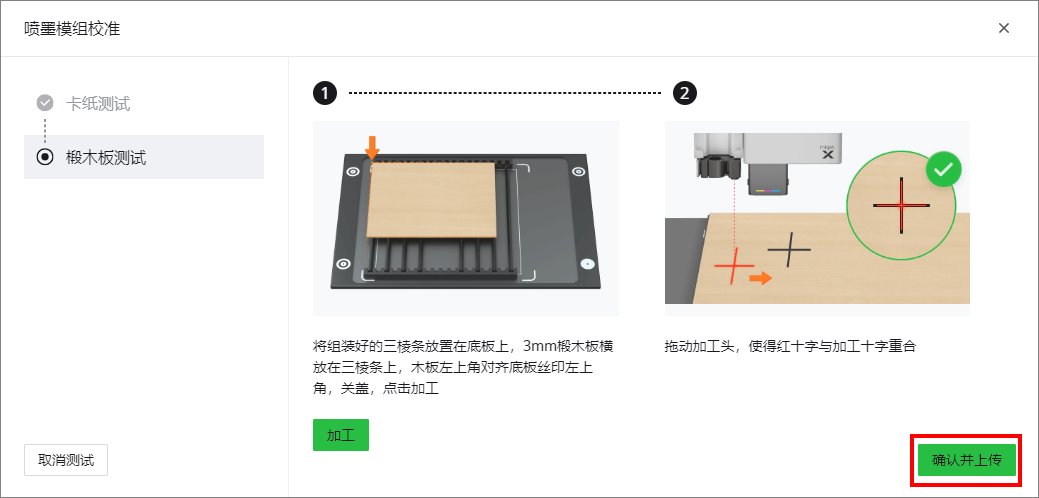Click the dotted line connecting steps
The image size is (1039, 498).
point(505,93)
